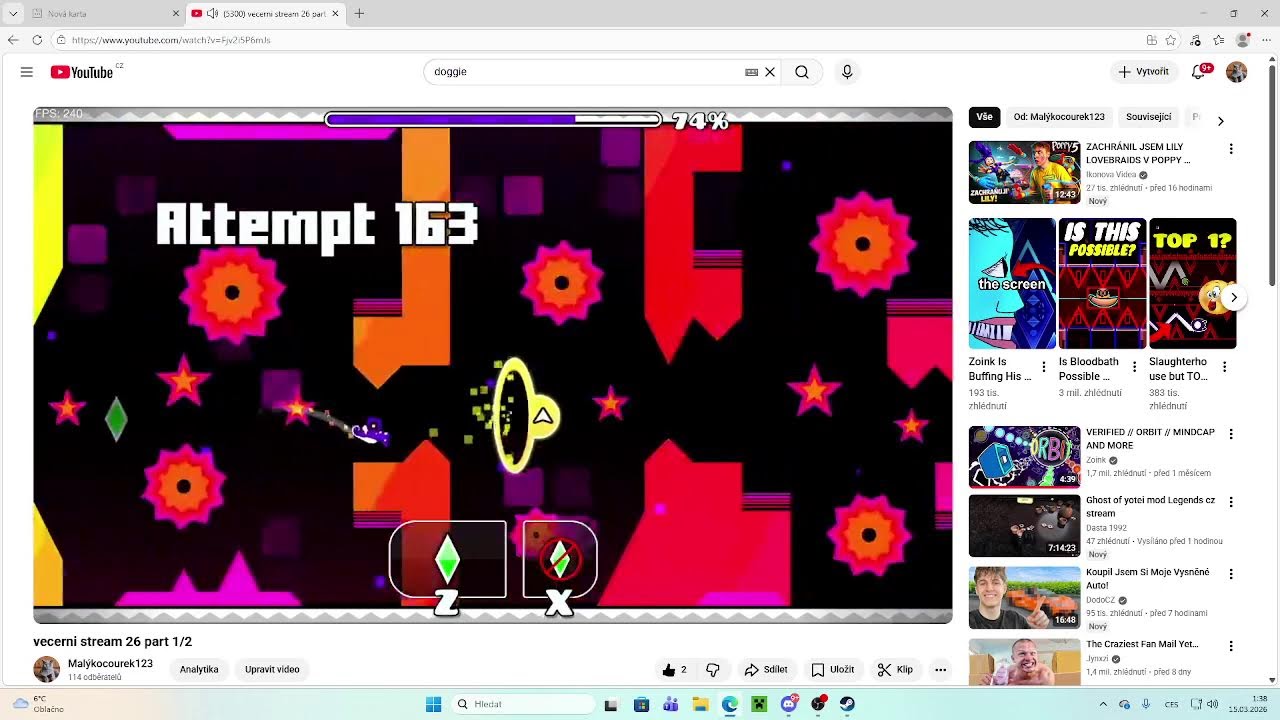Open Malýkocourek123 channel avatar
The height and width of the screenshot is (720, 1280).
point(46,670)
